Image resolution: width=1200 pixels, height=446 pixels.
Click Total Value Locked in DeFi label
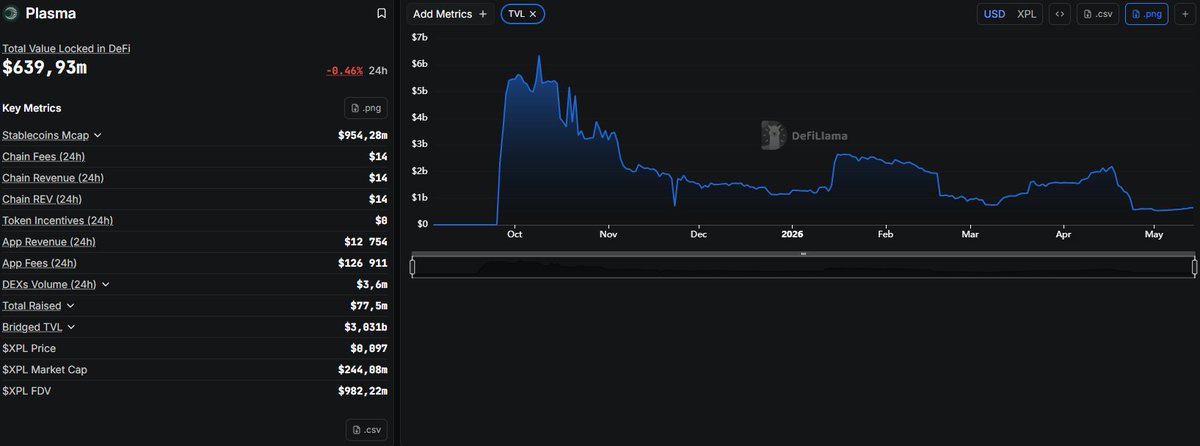[x=66, y=48]
